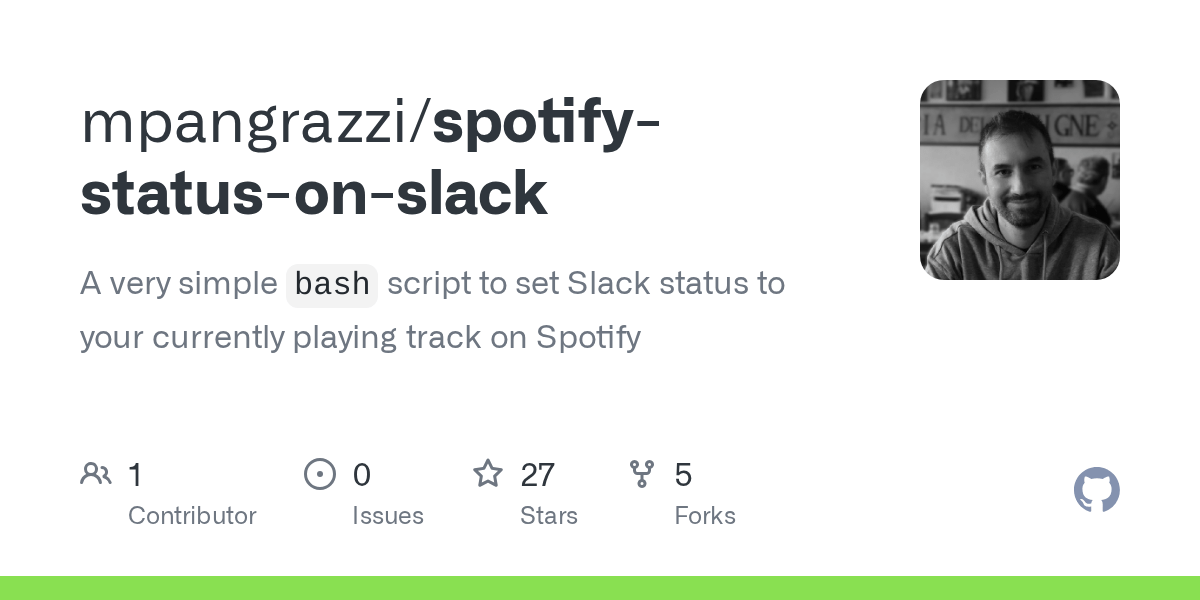Click the star icon

[488, 474]
